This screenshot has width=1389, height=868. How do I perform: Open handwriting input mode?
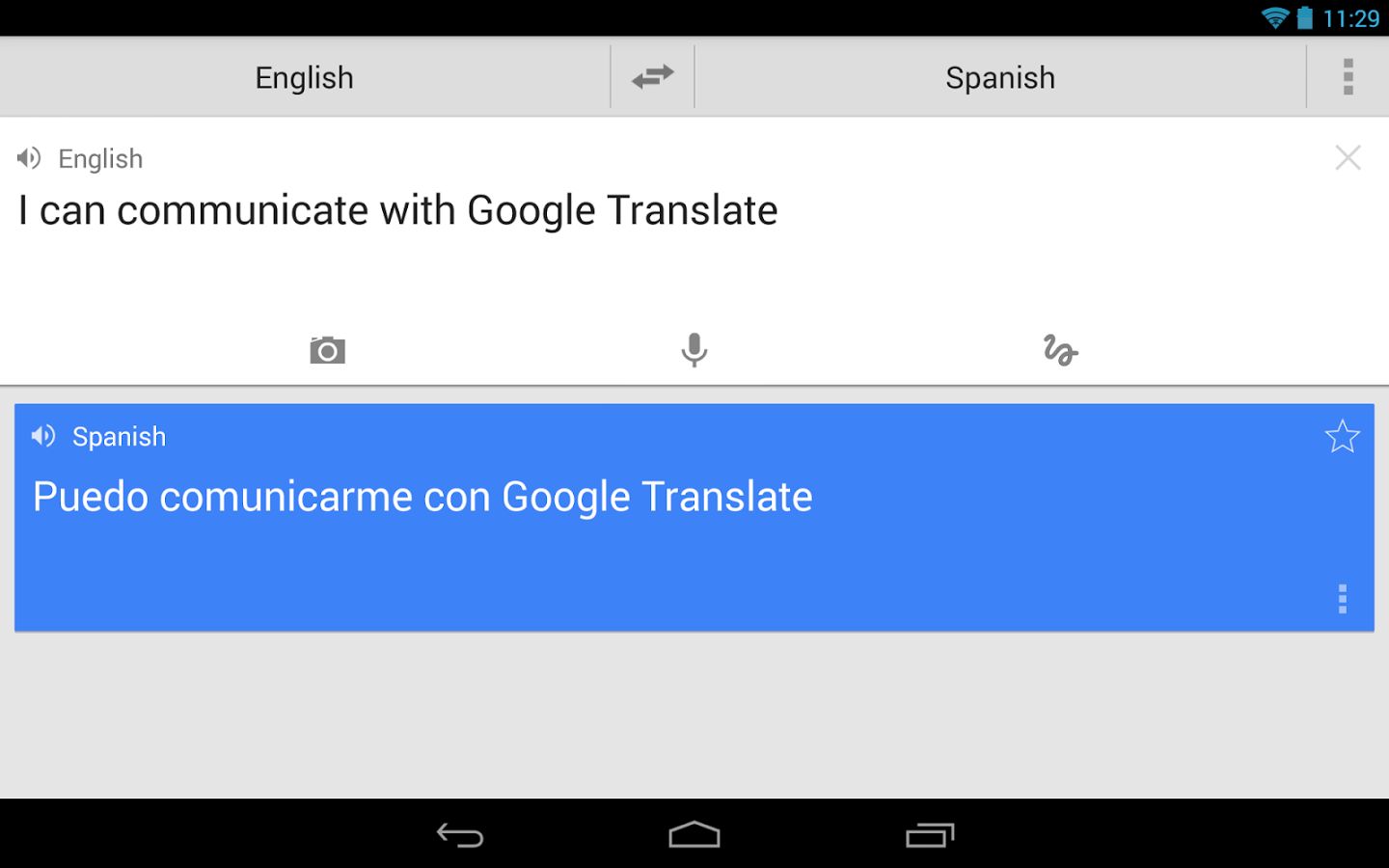[1060, 350]
